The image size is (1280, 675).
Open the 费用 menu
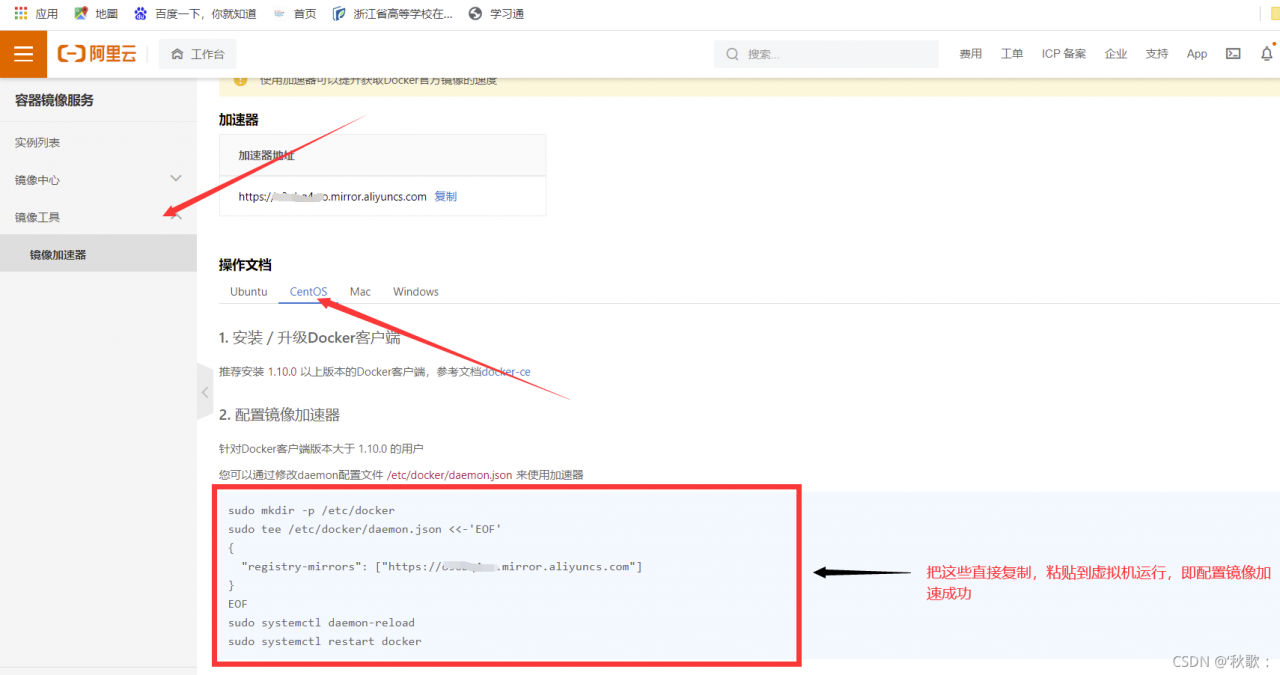point(971,54)
